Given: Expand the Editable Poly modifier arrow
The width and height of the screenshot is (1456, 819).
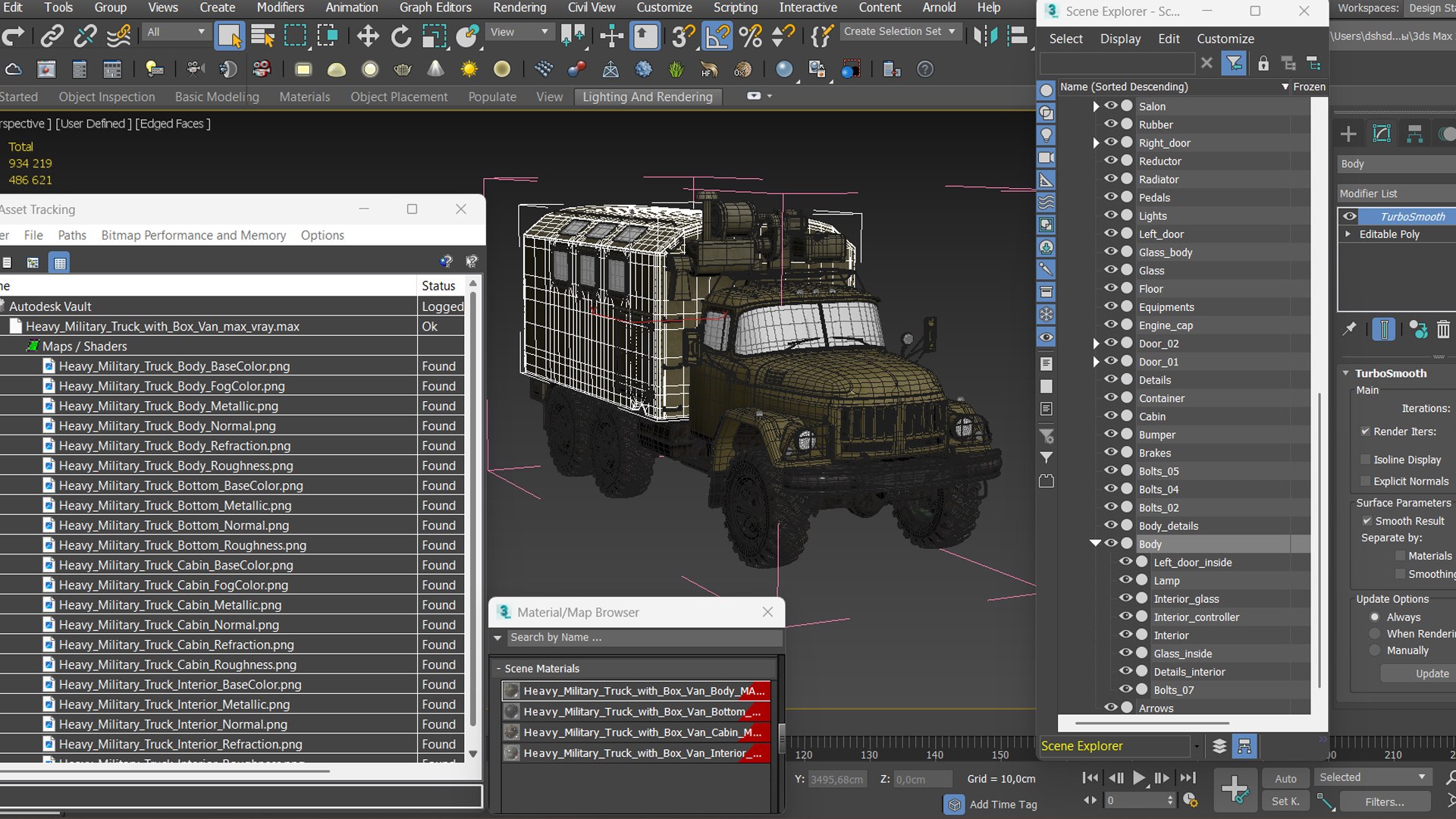Looking at the screenshot, I should point(1348,234).
